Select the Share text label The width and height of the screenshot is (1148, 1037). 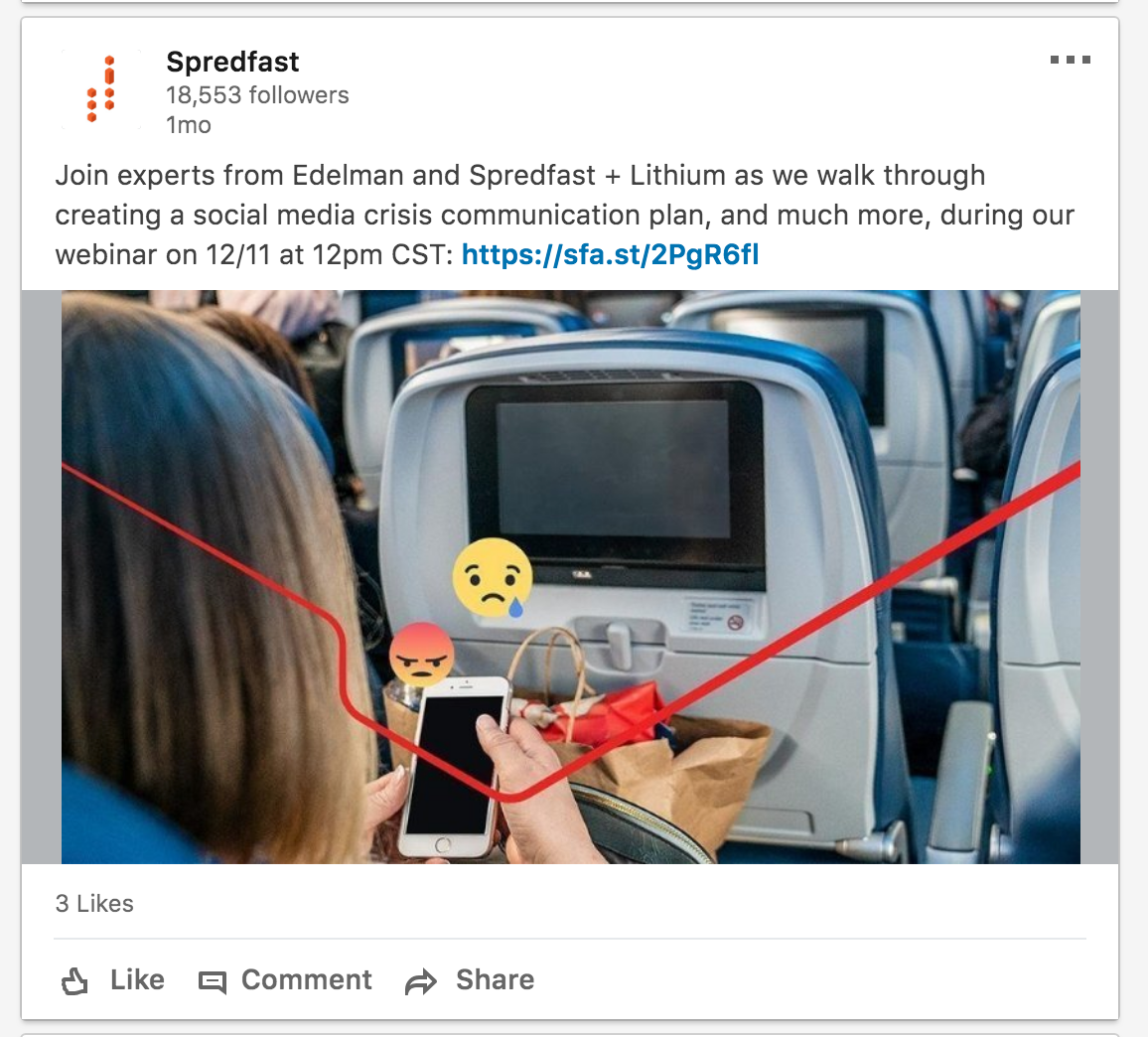(x=495, y=979)
